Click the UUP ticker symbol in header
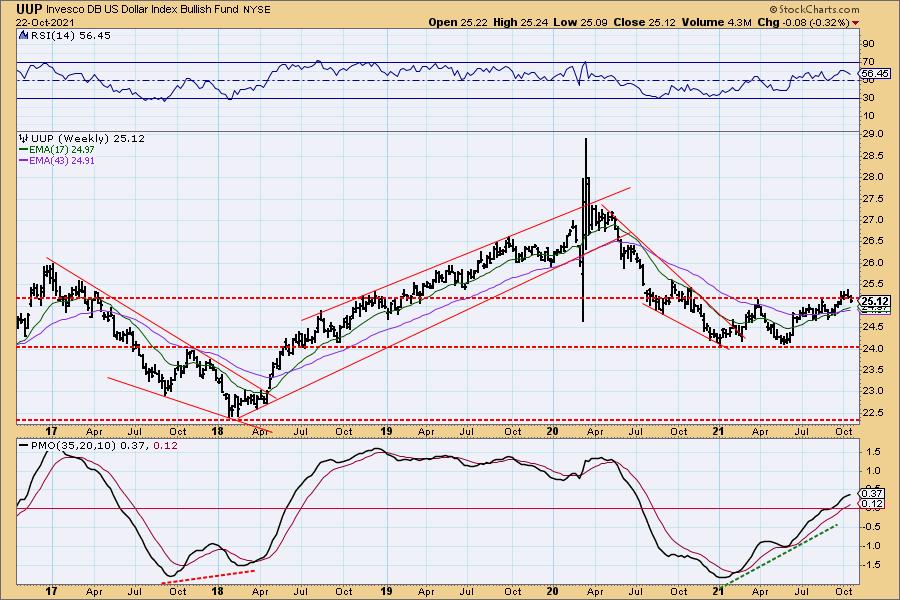Screen dimensions: 900x600 coord(29,9)
